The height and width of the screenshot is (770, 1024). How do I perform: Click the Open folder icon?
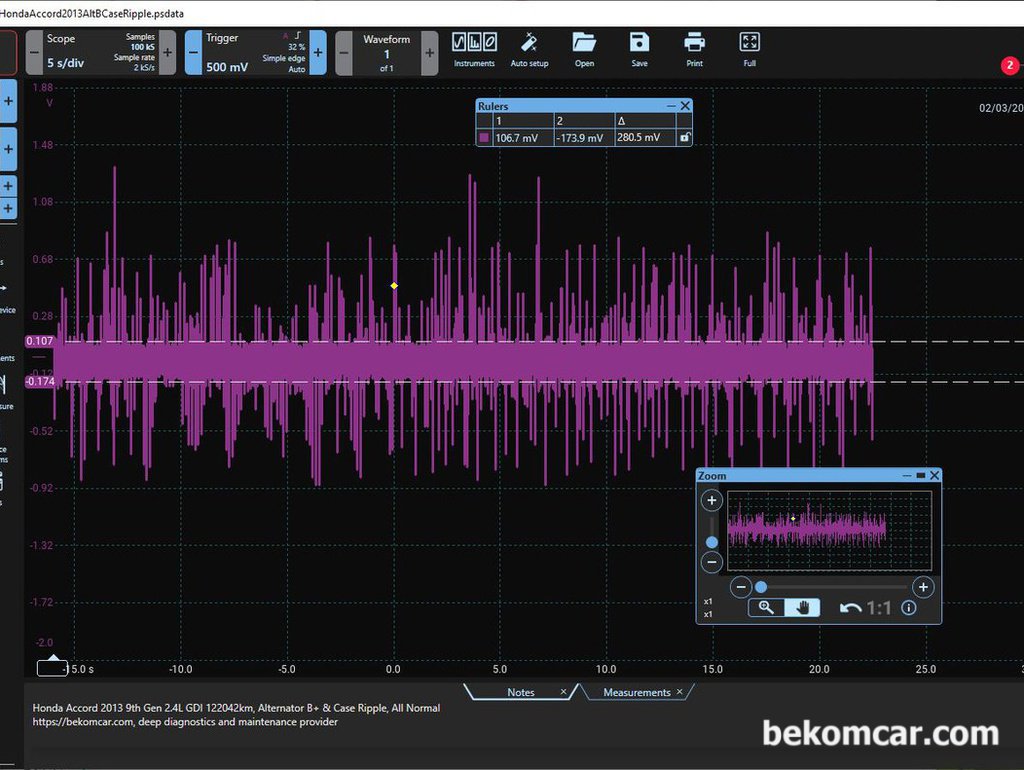point(584,50)
